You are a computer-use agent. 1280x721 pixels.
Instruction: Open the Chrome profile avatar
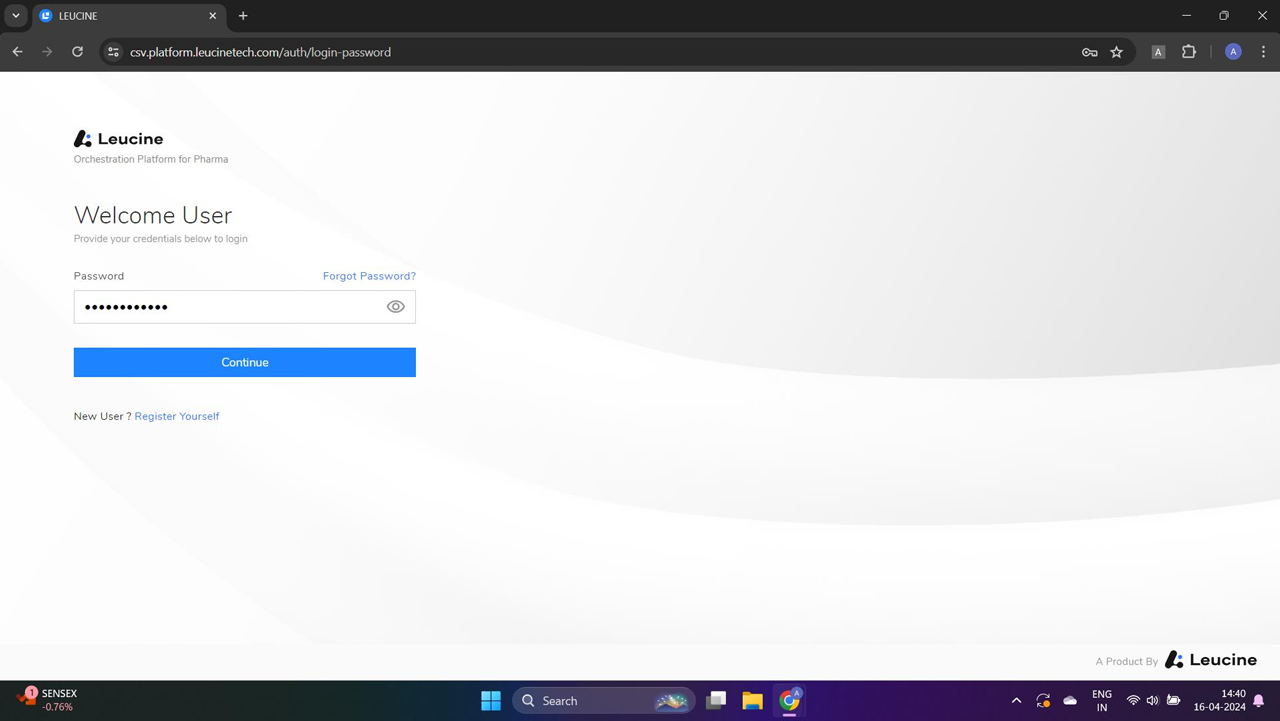pyautogui.click(x=1233, y=52)
